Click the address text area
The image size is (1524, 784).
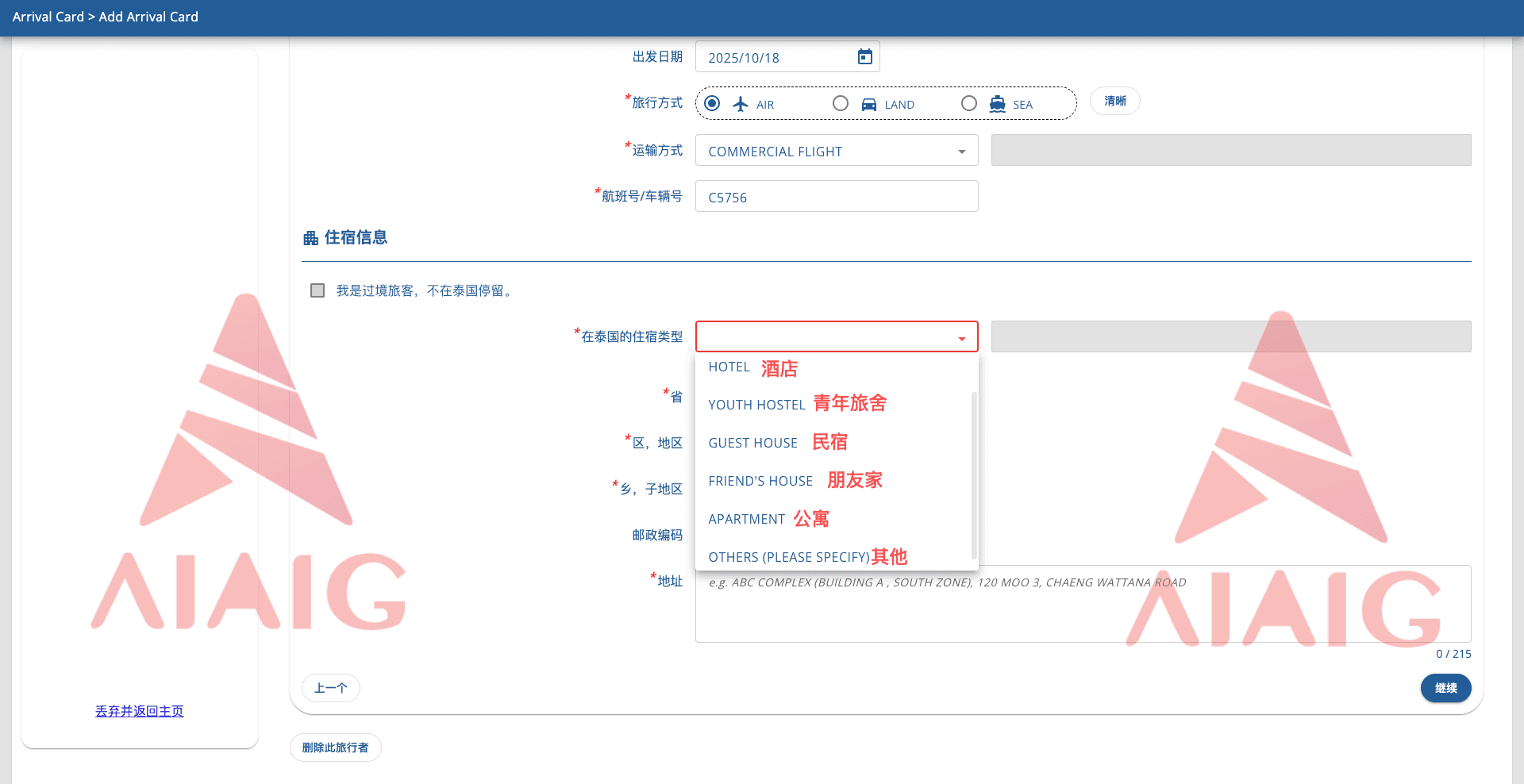(1083, 604)
